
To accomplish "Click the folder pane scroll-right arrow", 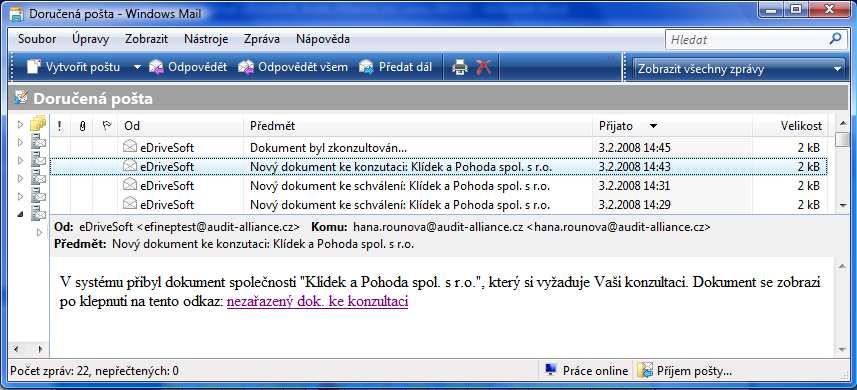I will pyautogui.click(x=40, y=349).
